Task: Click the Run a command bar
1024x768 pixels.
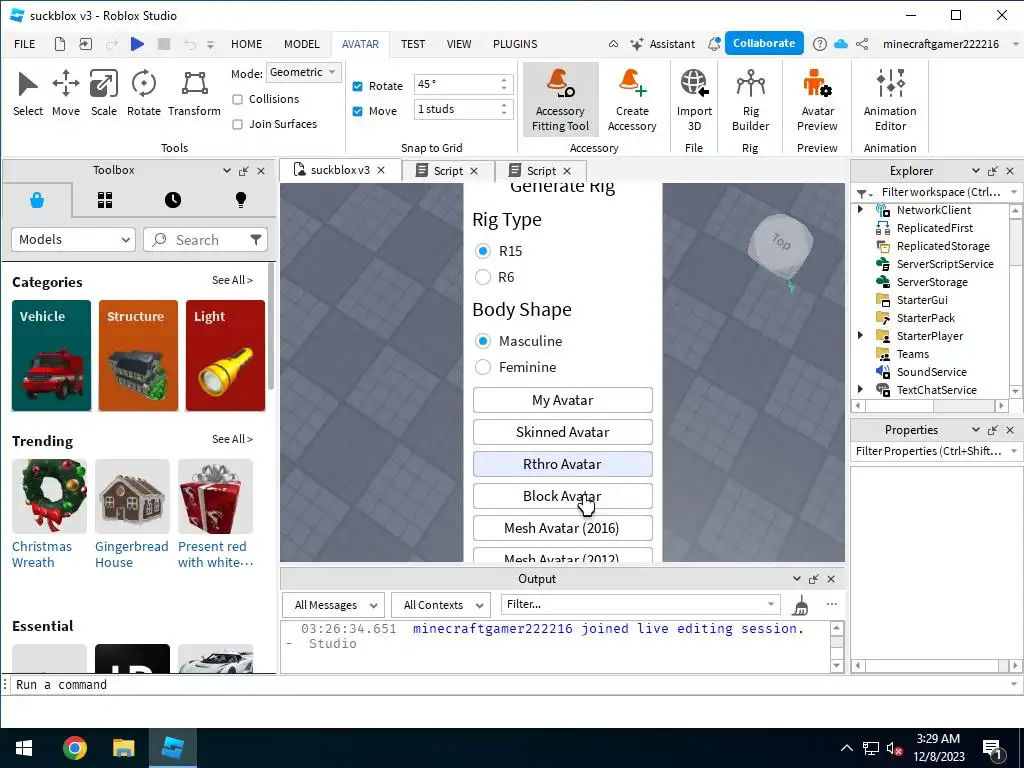Action: click(509, 684)
